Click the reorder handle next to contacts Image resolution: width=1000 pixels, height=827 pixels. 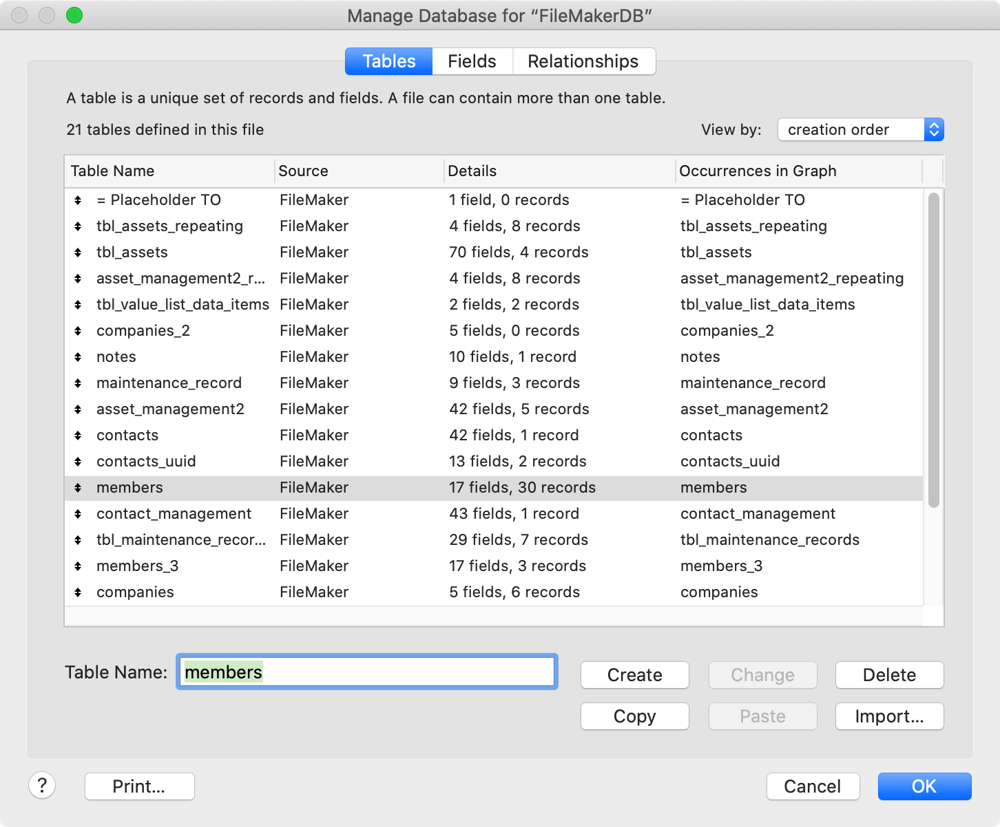tap(78, 435)
